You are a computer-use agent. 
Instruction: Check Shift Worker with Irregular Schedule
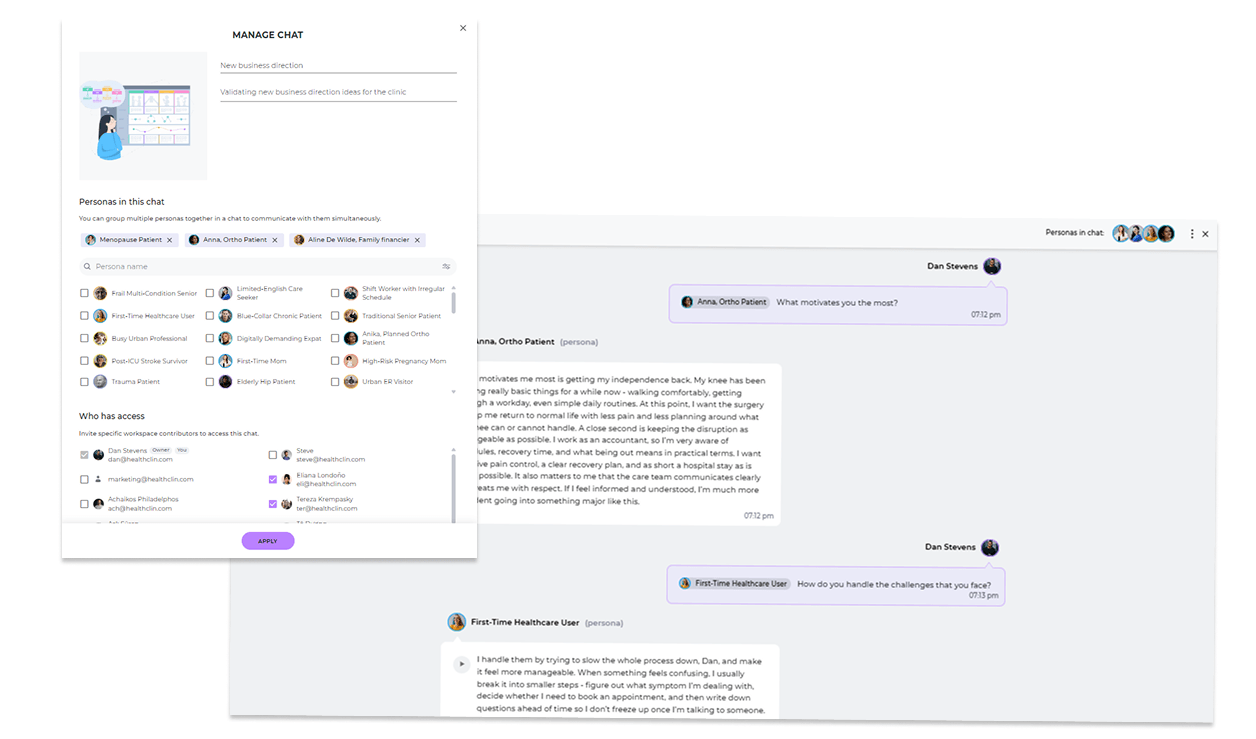pos(335,293)
